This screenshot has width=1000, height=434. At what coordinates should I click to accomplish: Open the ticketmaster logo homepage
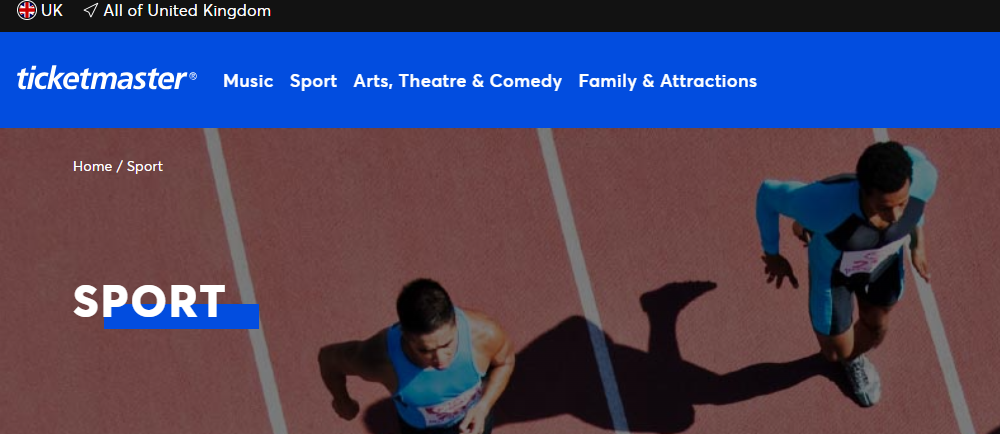point(102,80)
